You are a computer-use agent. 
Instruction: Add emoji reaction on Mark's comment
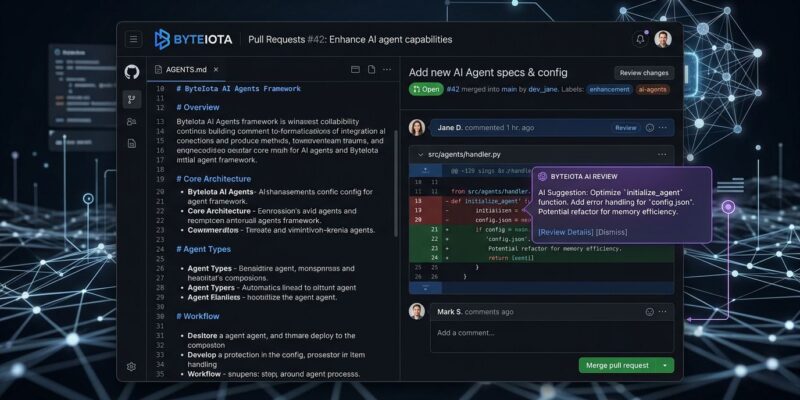click(649, 312)
